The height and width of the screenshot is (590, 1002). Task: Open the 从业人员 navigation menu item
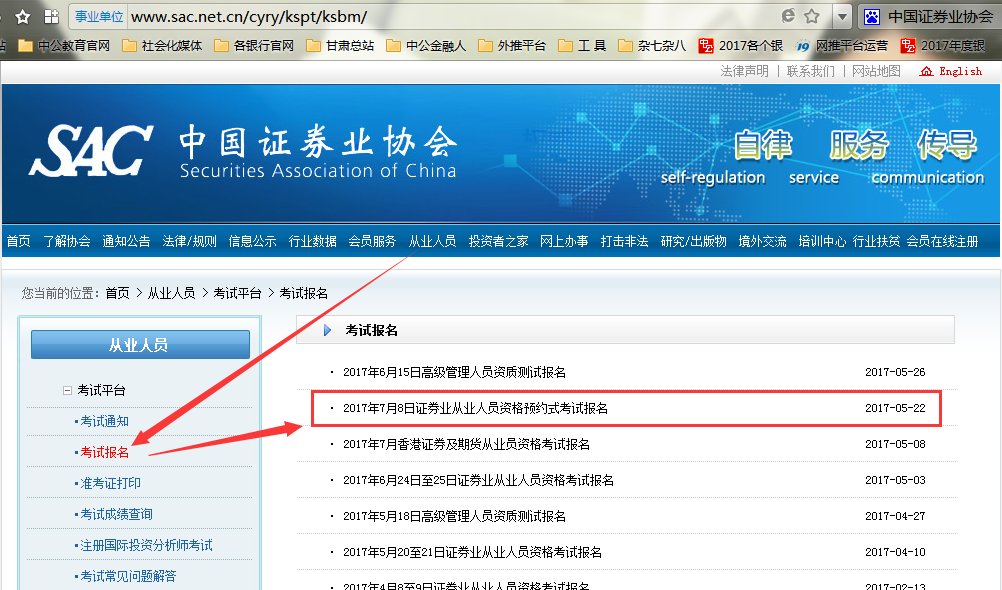point(432,241)
